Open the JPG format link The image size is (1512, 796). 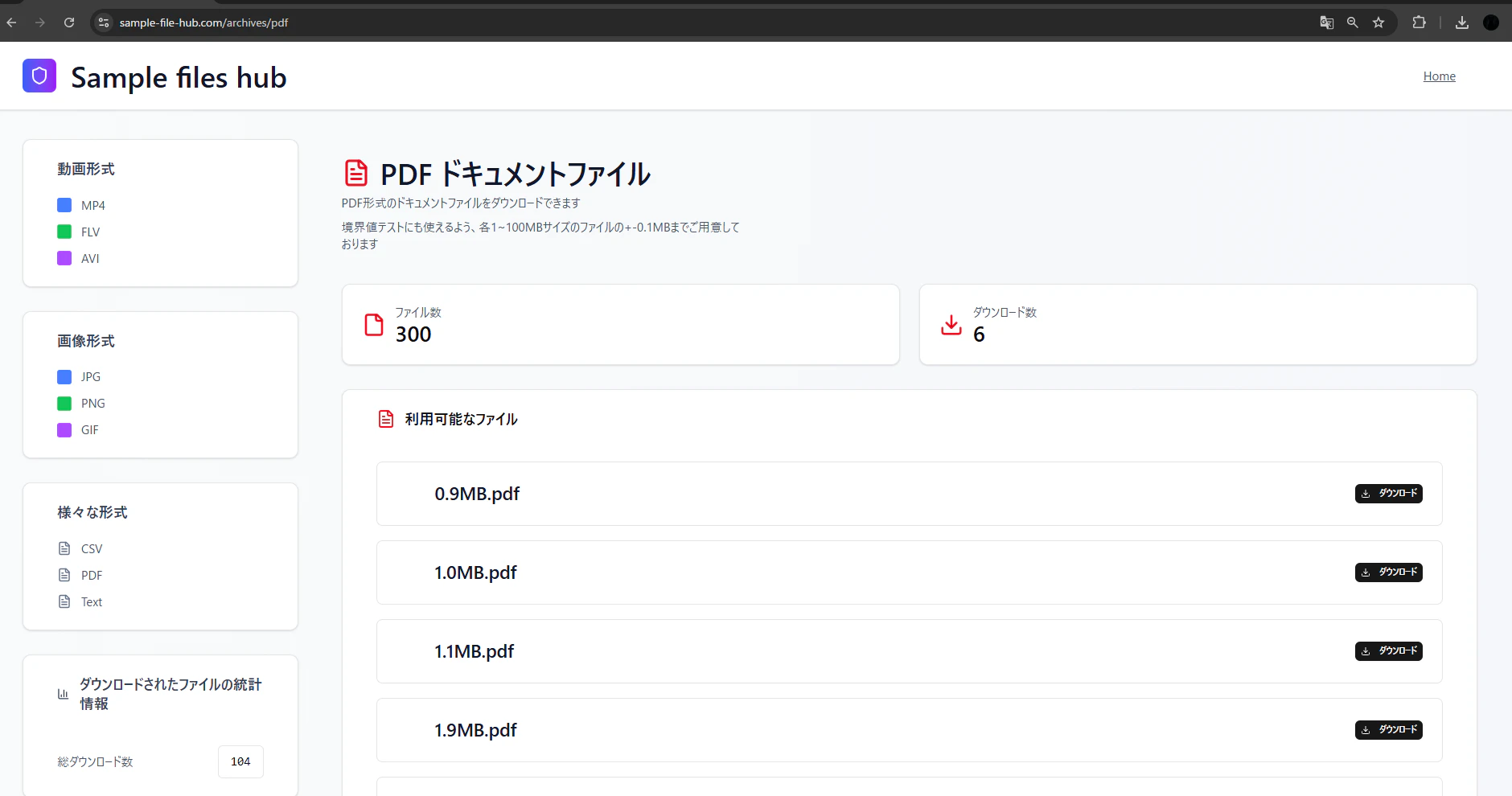(x=91, y=377)
